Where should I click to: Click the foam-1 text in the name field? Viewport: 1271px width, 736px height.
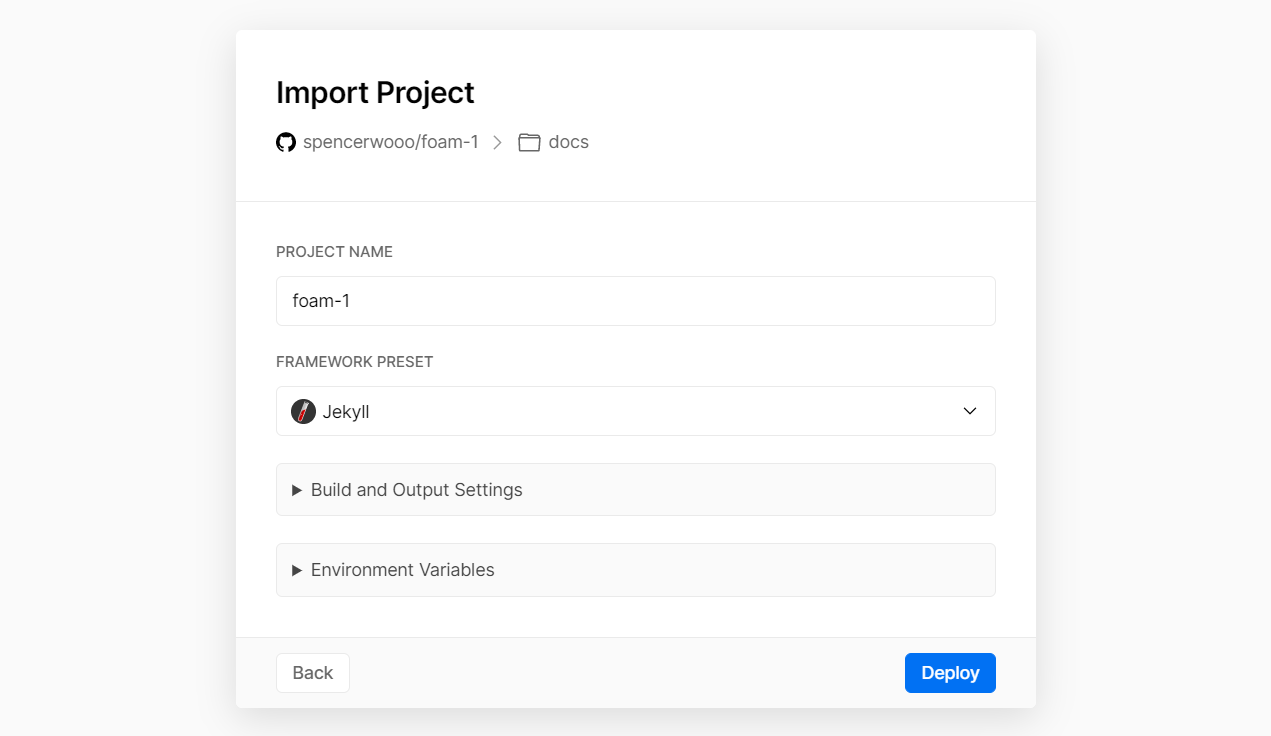[x=321, y=301]
